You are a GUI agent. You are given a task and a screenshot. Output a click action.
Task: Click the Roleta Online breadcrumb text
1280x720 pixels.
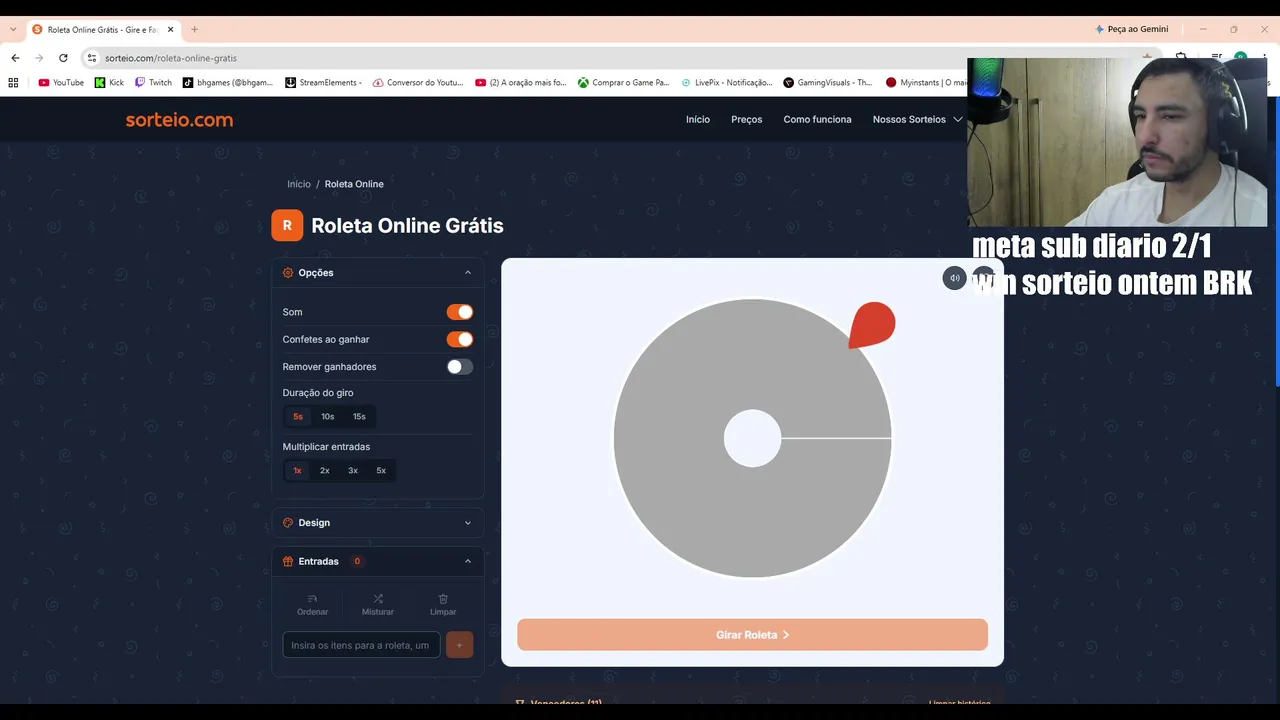tap(354, 184)
